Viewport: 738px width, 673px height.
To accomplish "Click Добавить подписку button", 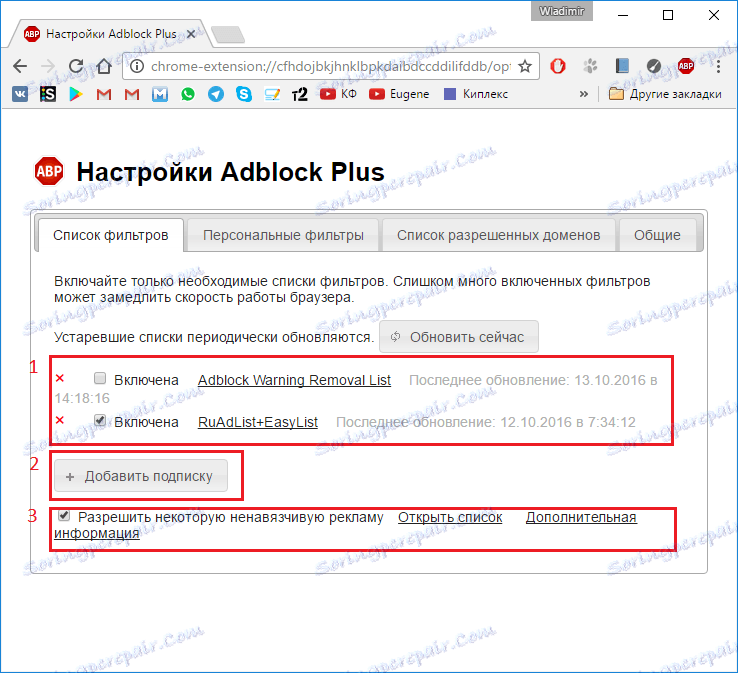I will [x=141, y=476].
